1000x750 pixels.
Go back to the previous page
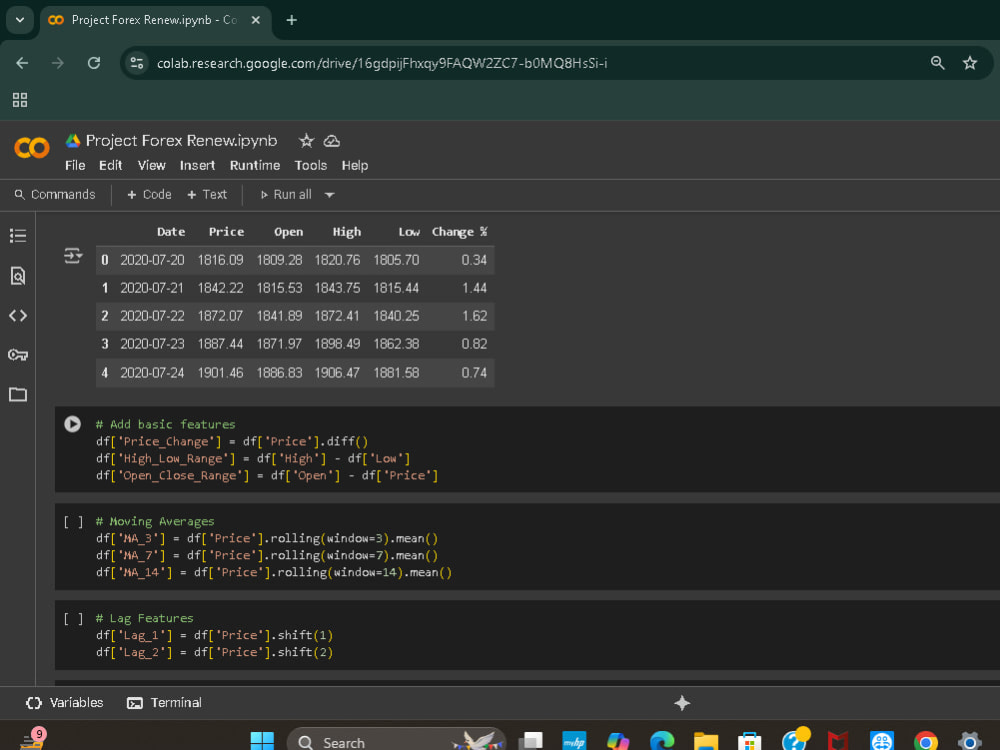(x=22, y=63)
